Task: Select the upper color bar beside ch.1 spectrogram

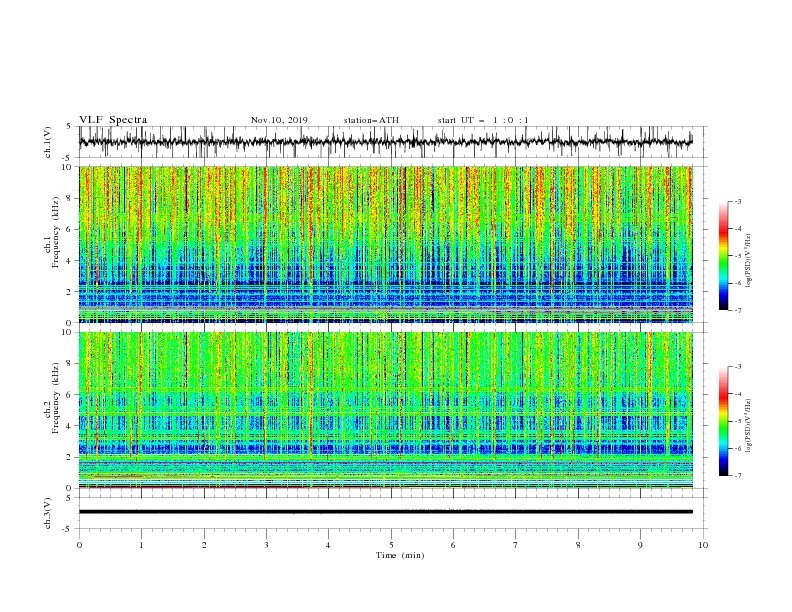Action: click(x=723, y=256)
